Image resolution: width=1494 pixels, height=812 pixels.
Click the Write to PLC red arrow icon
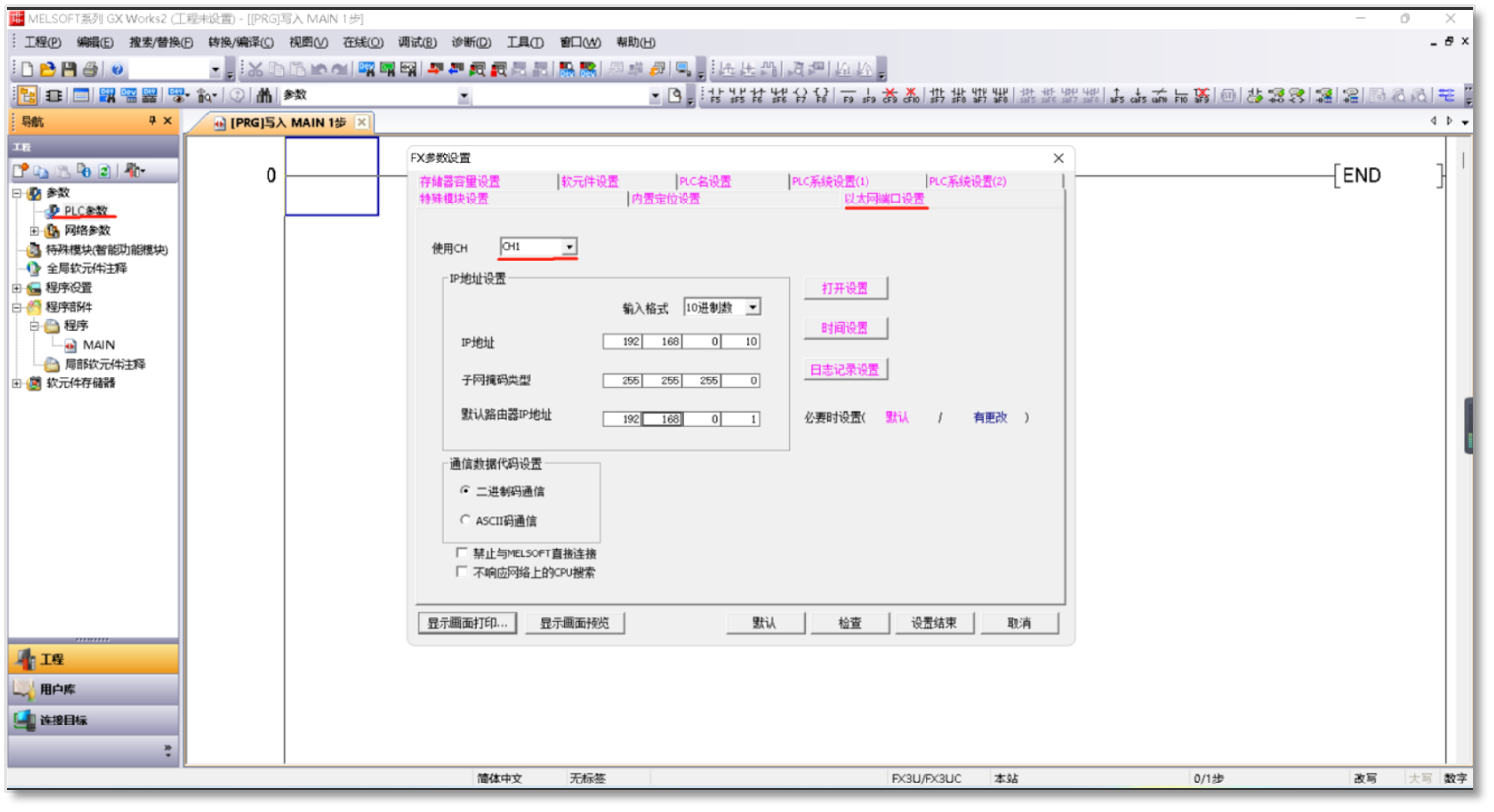(x=435, y=69)
